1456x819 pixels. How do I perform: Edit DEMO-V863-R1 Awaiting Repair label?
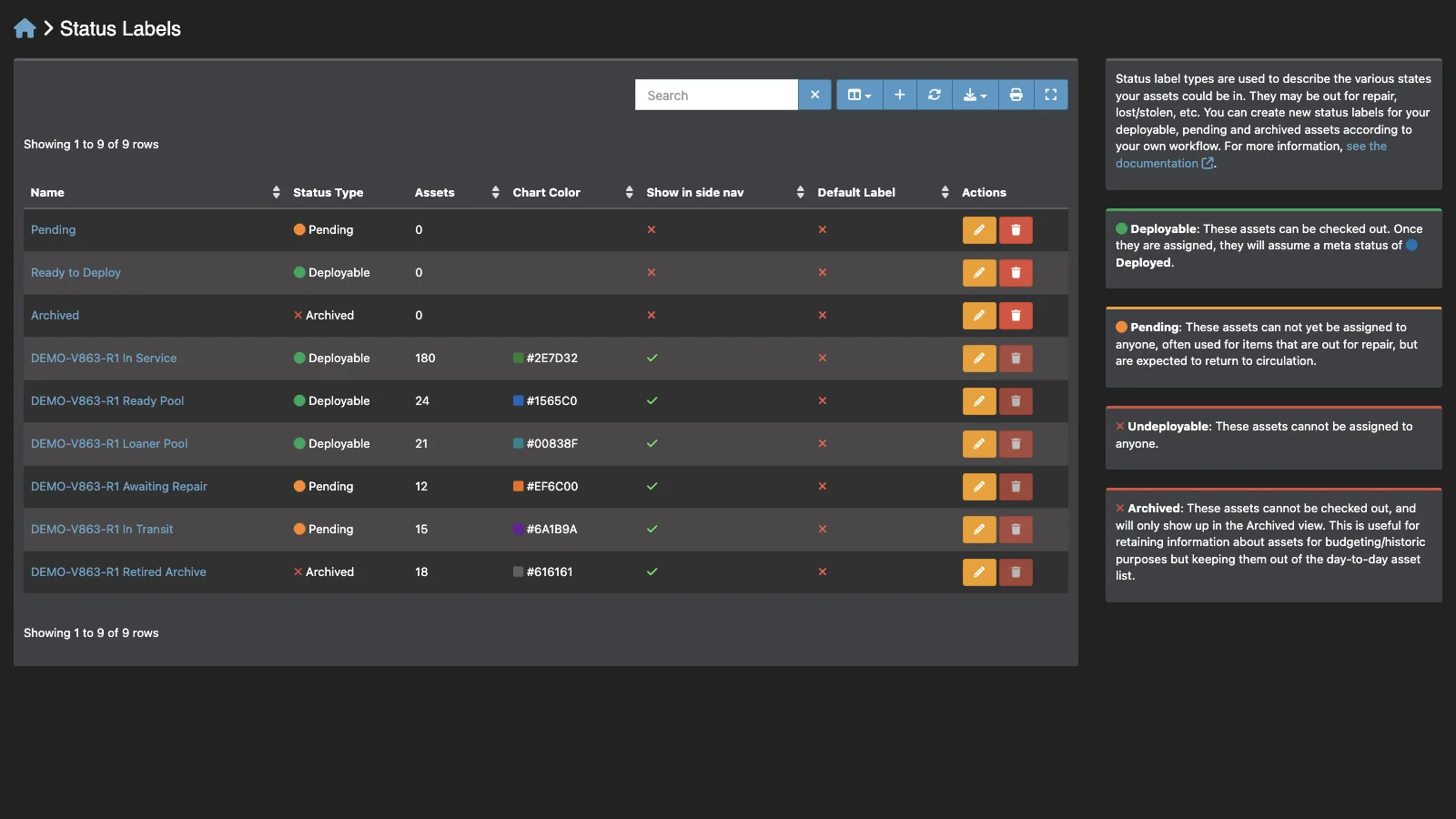click(x=979, y=487)
